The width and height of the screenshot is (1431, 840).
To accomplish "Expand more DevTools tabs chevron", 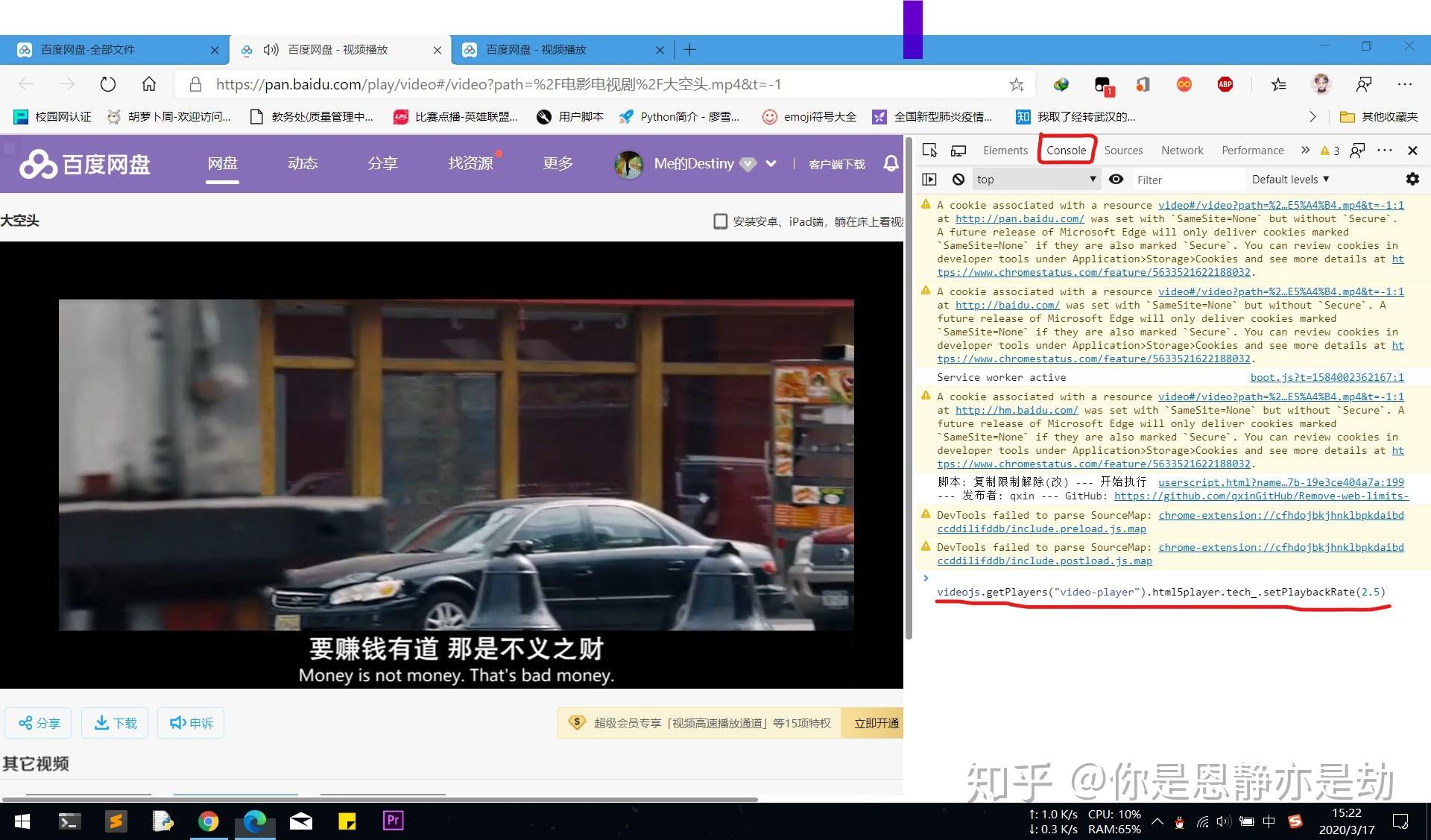I will [x=1305, y=151].
